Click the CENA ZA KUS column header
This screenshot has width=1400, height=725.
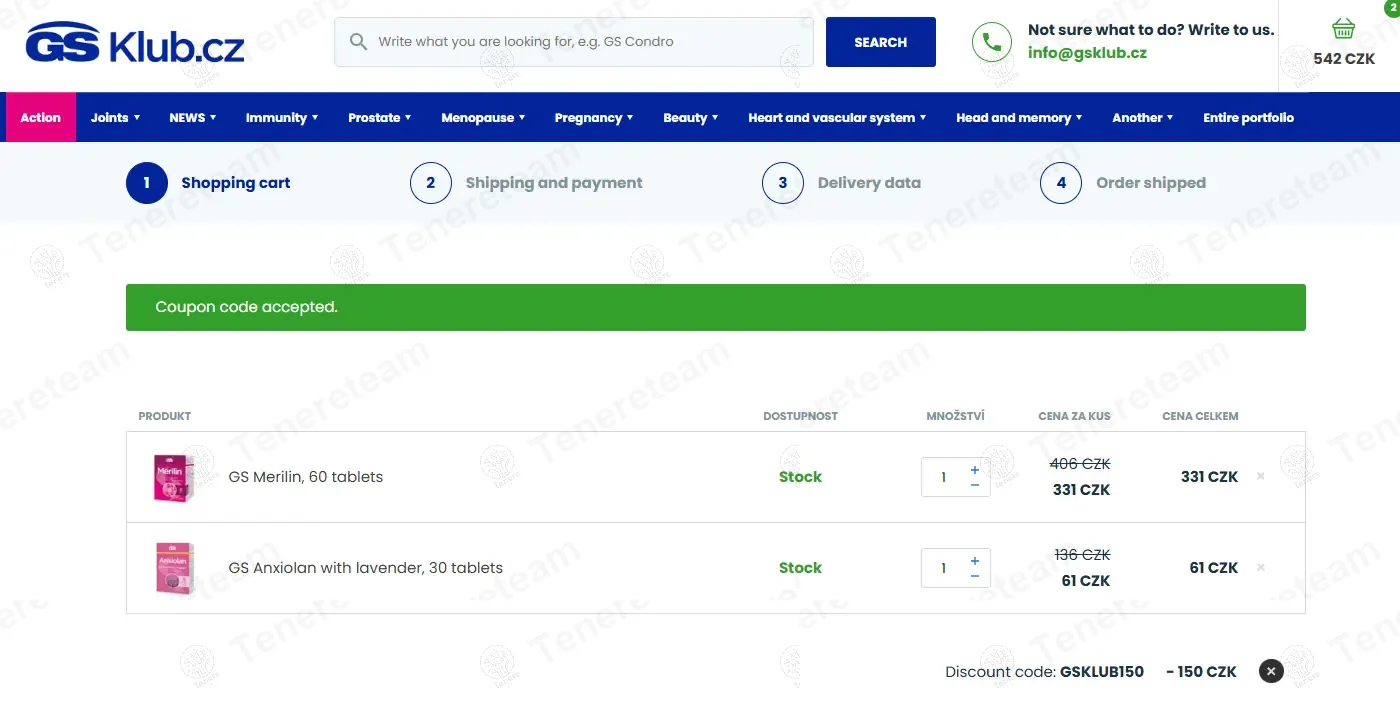tap(1074, 416)
